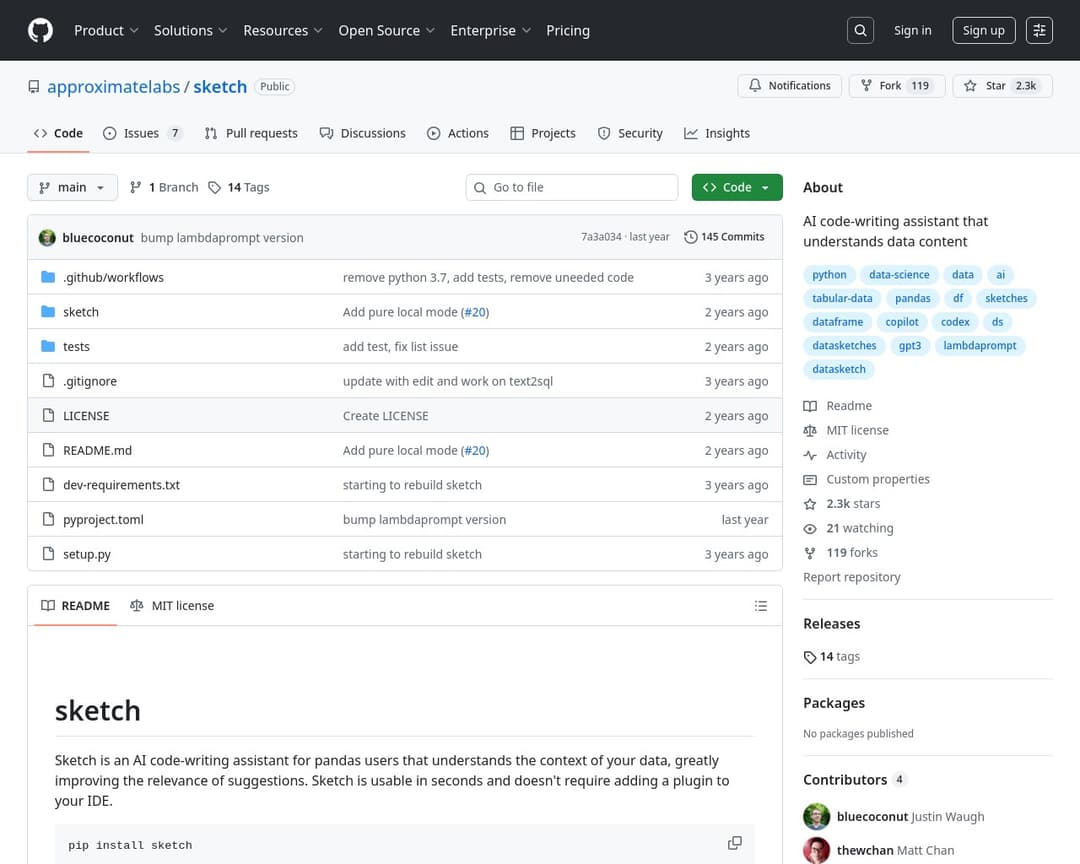1080x864 pixels.
Task: Click the commit history clock icon
Action: (691, 237)
